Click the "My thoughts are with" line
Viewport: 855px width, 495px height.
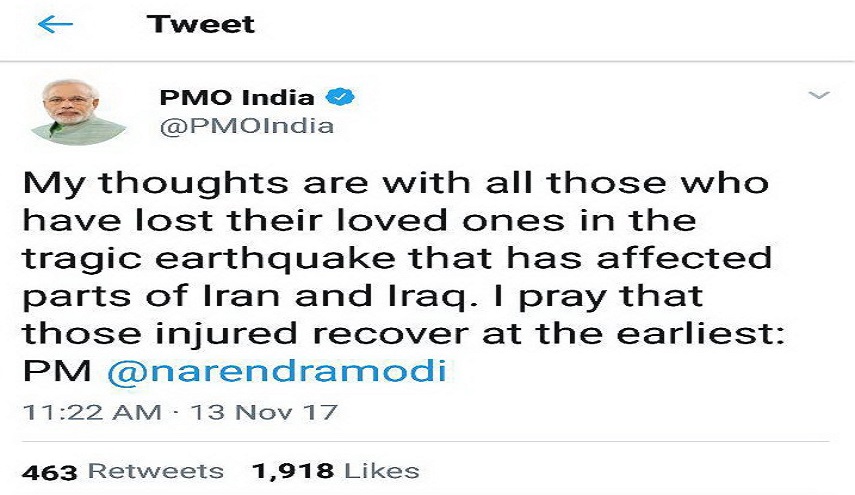[245, 185]
